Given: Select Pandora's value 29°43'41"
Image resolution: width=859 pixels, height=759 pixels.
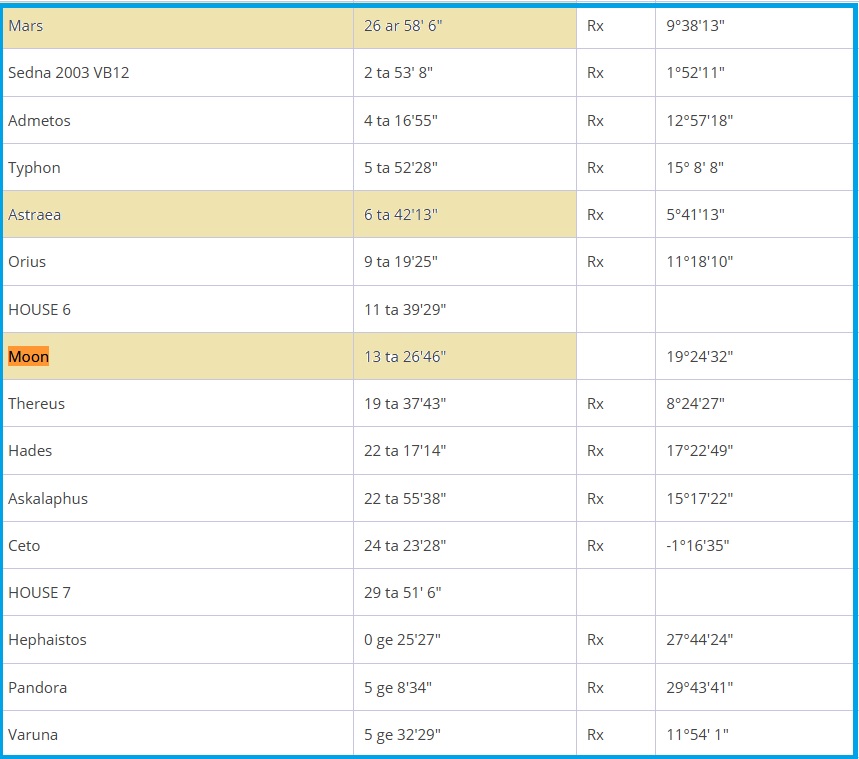Looking at the screenshot, I should (x=700, y=688).
